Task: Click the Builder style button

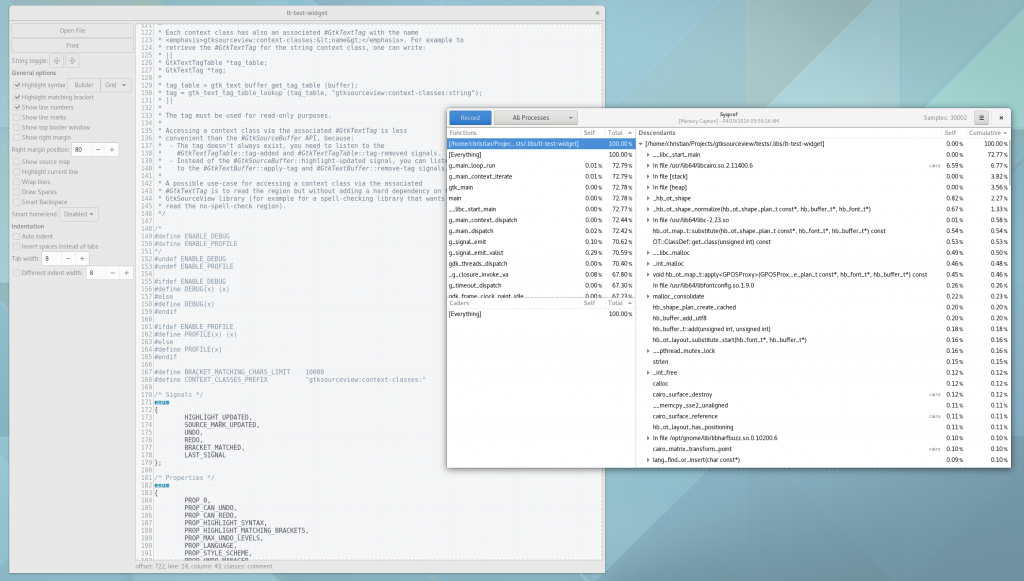Action: 84,85
